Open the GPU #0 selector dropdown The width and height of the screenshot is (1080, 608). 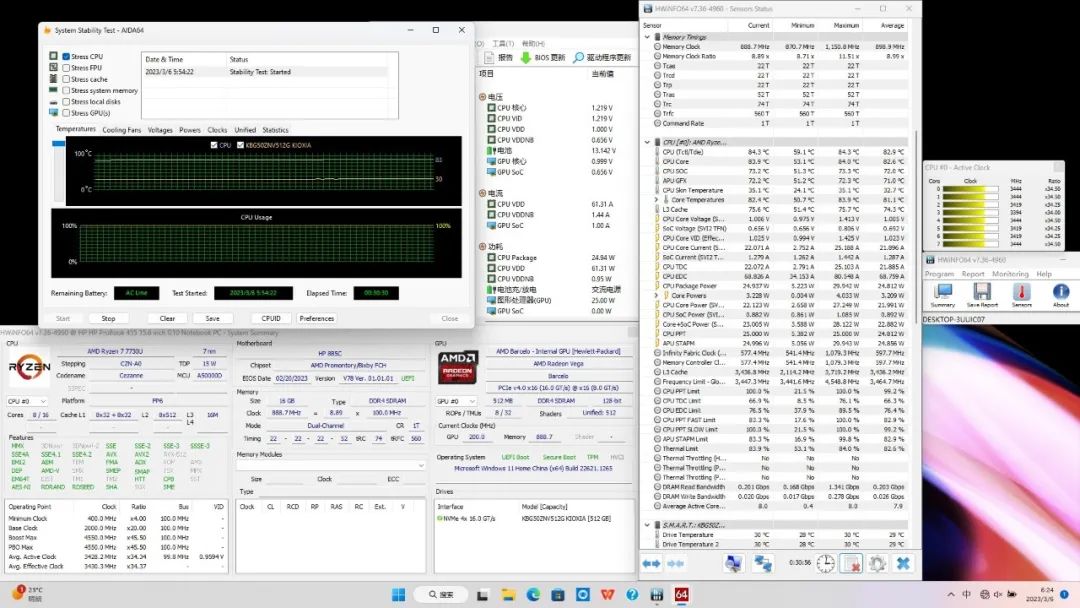(x=455, y=401)
